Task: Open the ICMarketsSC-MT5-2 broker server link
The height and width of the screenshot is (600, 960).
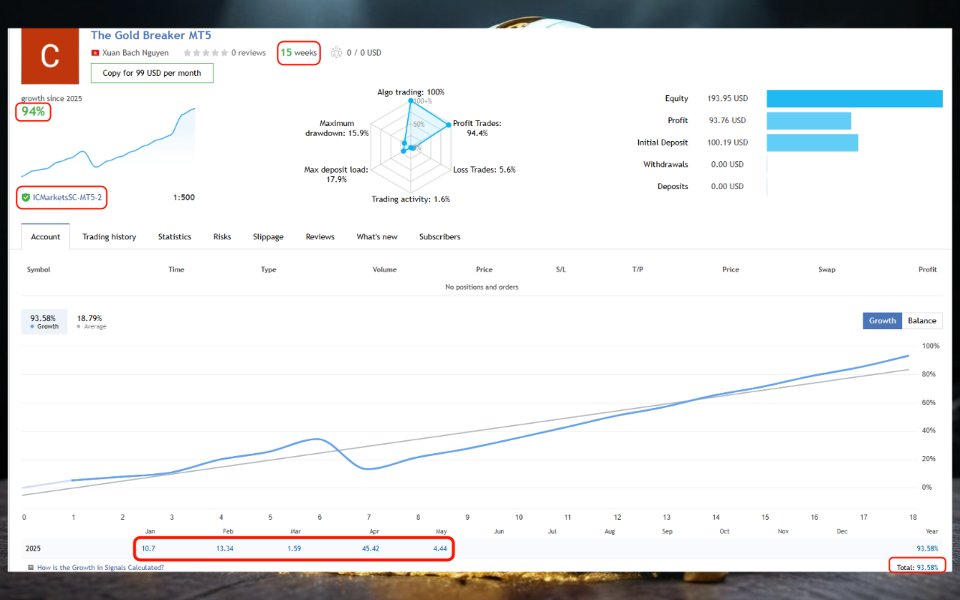Action: pos(67,197)
